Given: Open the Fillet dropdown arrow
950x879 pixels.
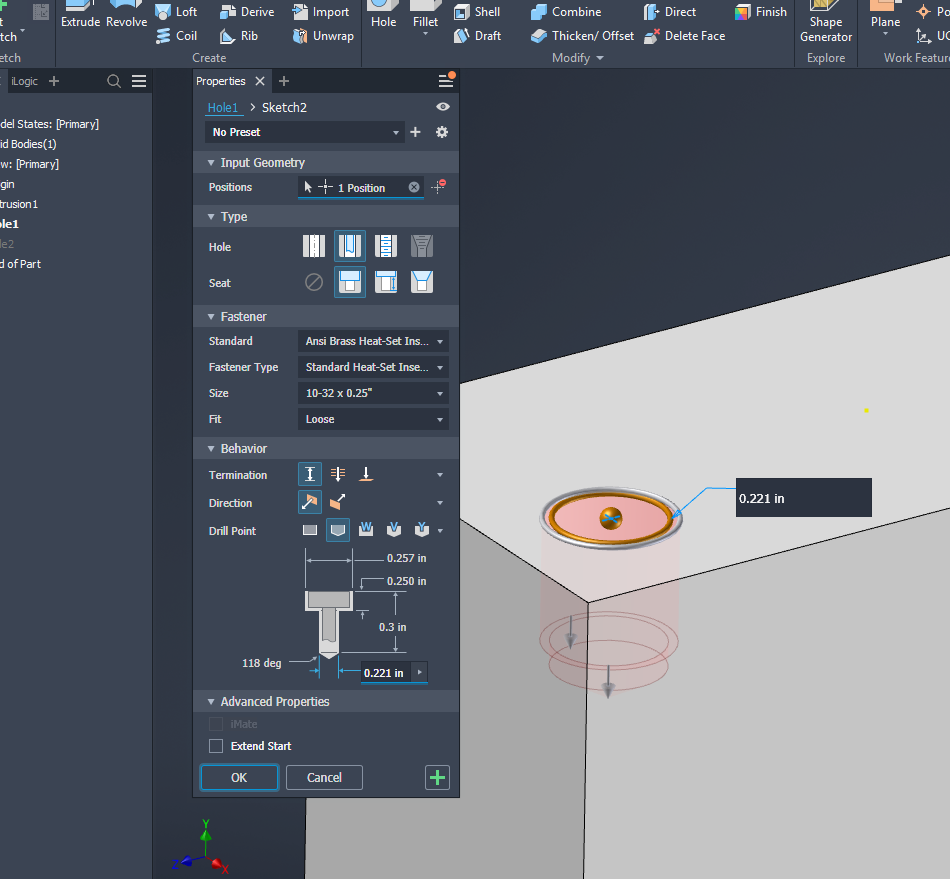Looking at the screenshot, I should point(425,35).
